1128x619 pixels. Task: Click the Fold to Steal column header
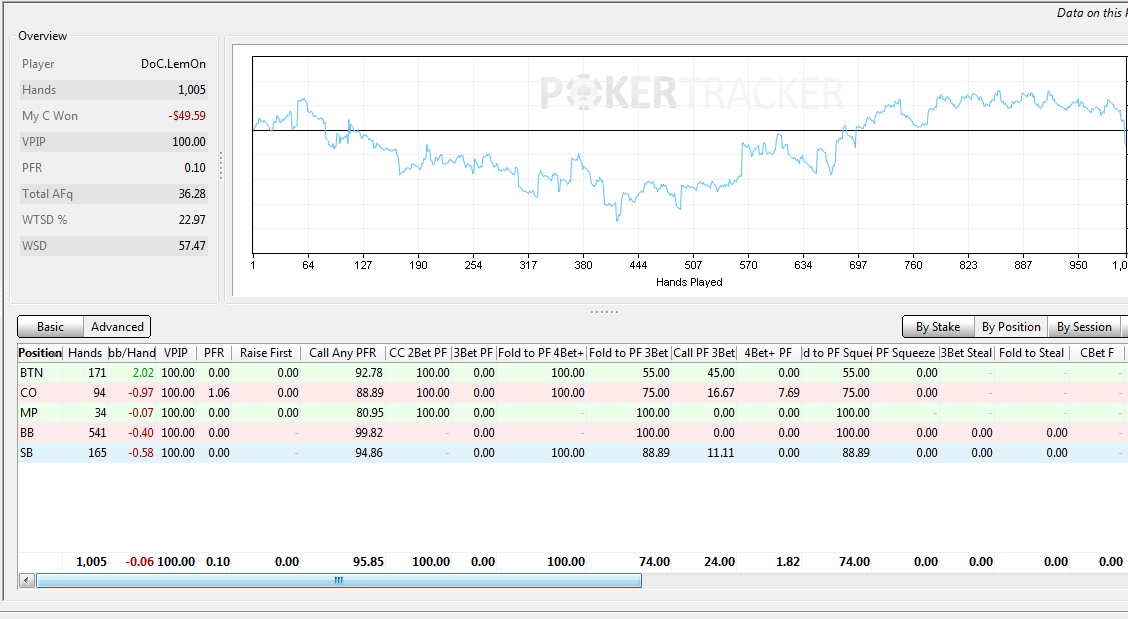1031,353
